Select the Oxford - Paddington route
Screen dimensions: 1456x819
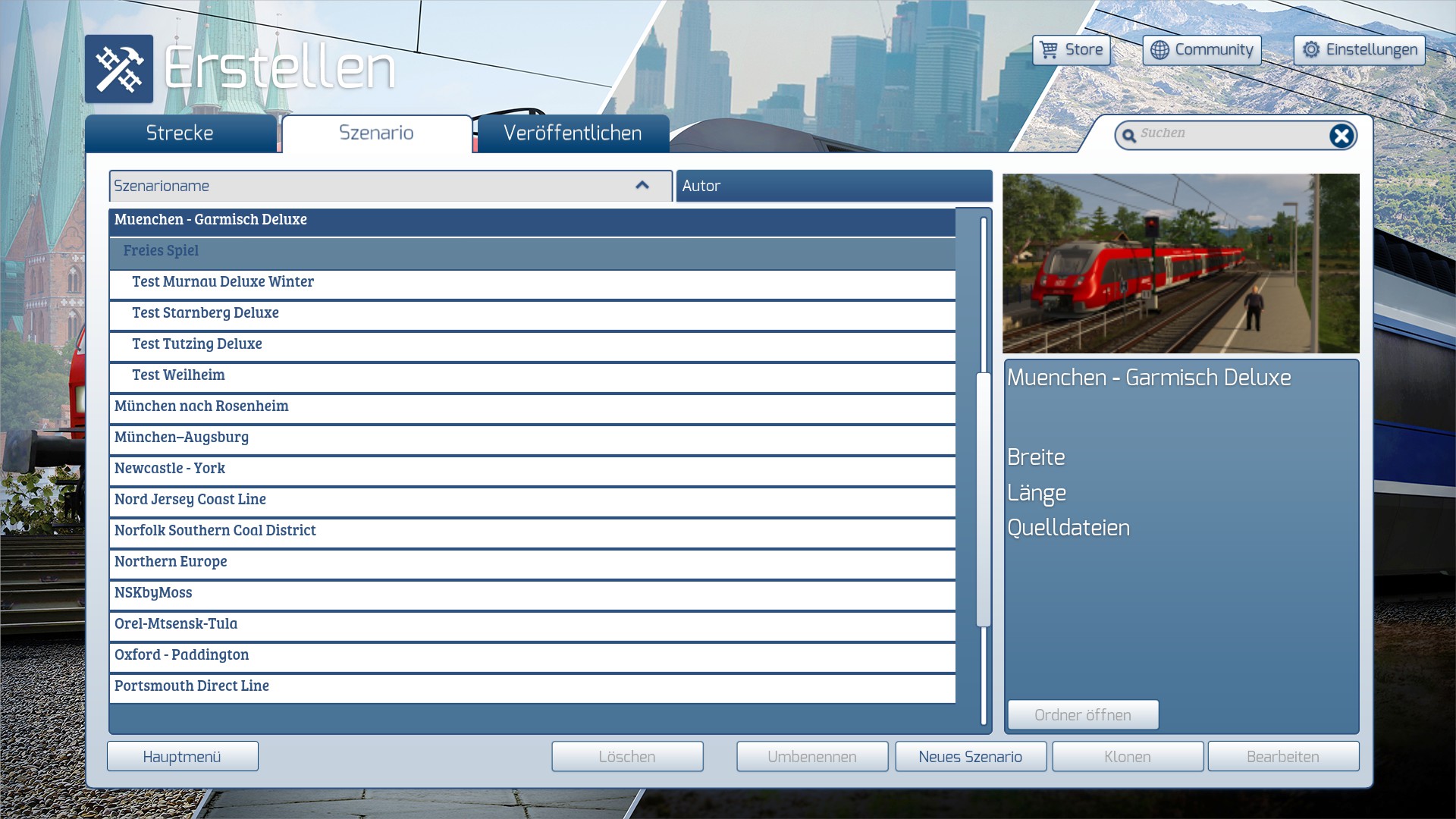click(181, 655)
